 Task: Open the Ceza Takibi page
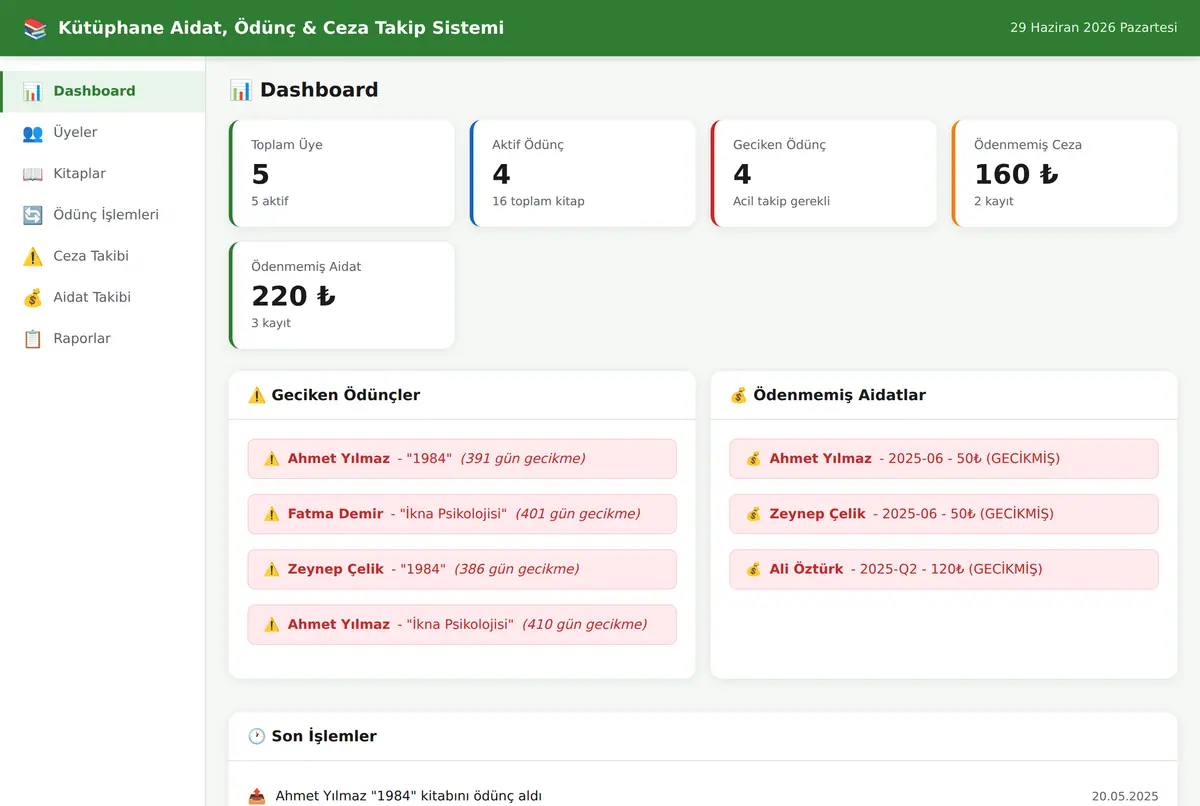(x=103, y=256)
